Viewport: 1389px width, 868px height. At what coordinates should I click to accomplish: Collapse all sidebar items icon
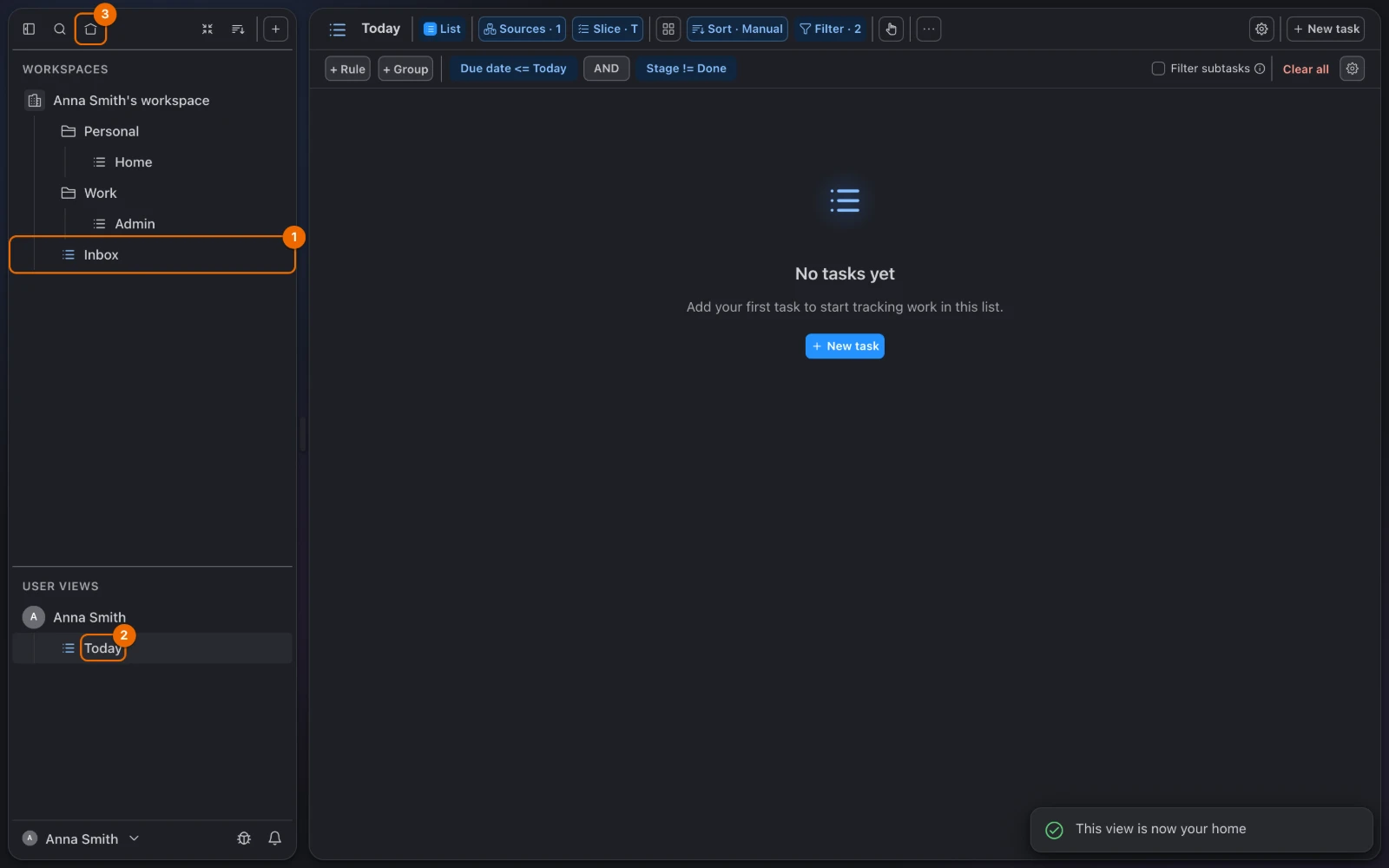207,29
